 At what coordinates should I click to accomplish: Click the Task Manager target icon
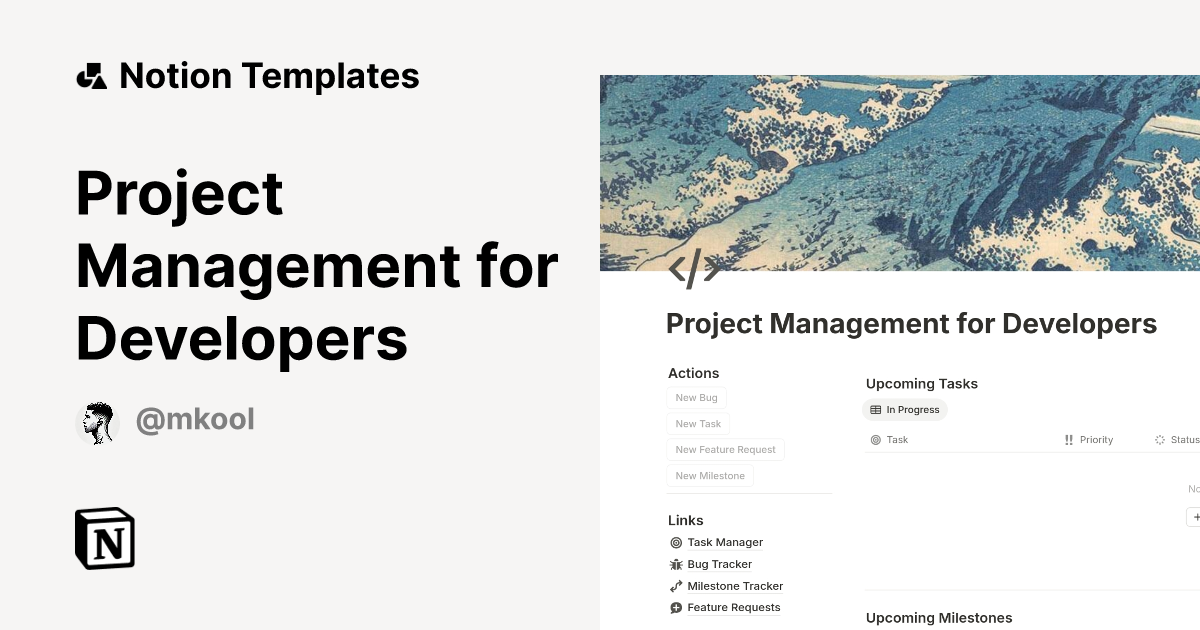pyautogui.click(x=676, y=543)
